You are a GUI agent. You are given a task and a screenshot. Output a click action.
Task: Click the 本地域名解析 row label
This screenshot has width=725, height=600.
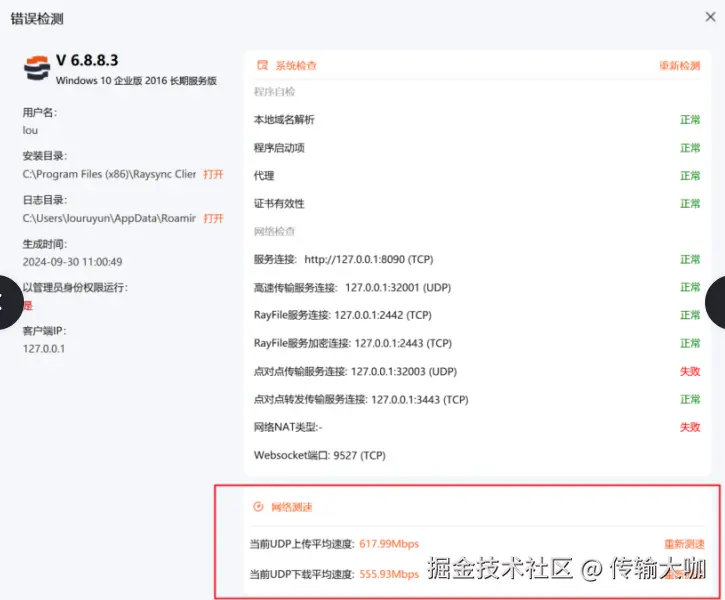[x=284, y=120]
